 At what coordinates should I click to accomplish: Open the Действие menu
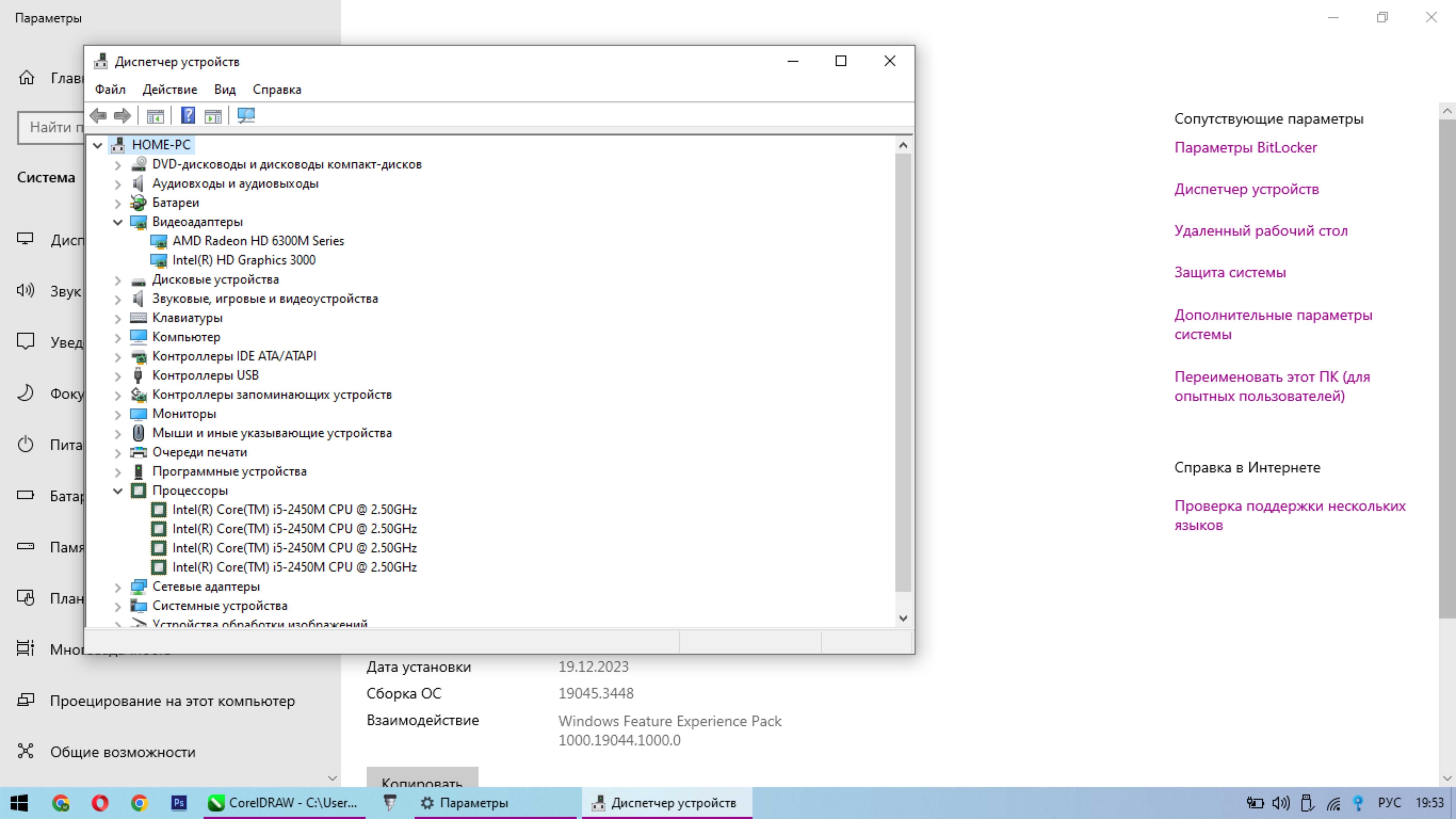coord(170,89)
